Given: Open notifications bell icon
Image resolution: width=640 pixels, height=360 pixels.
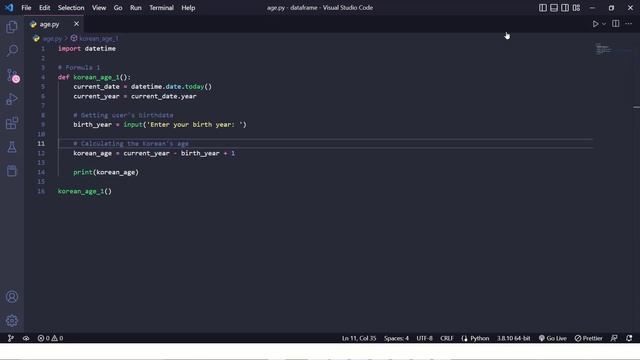Looking at the screenshot, I should click(629, 338).
